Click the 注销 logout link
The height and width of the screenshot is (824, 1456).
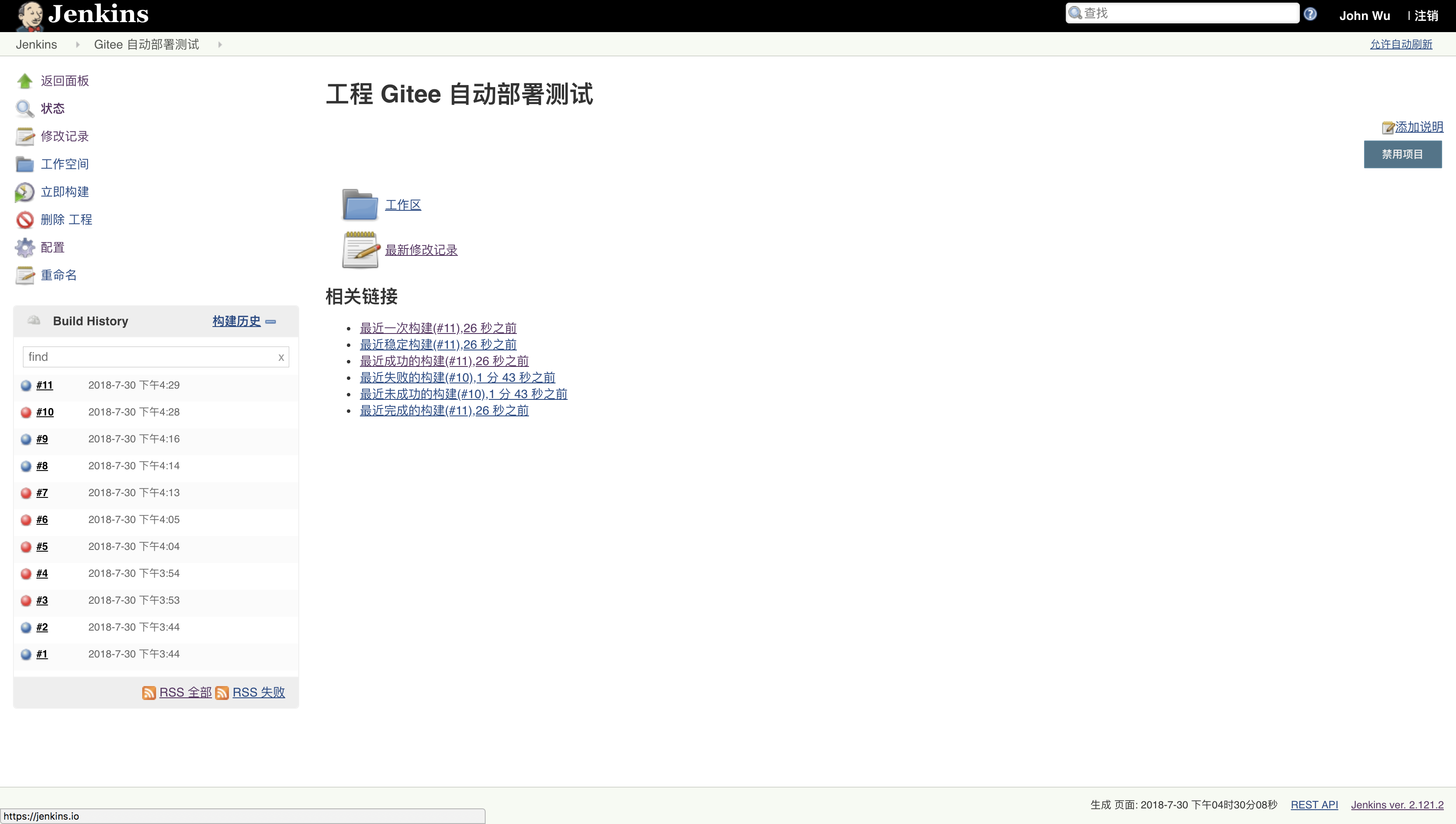click(1427, 16)
